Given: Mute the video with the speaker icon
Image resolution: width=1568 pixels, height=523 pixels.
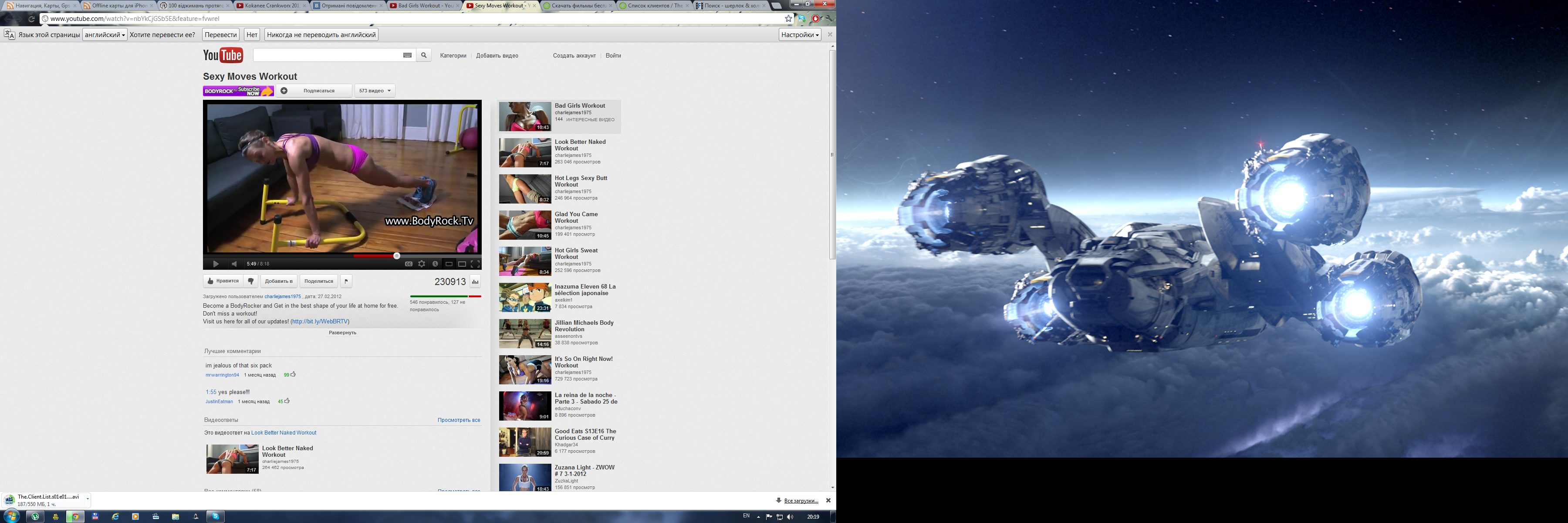Looking at the screenshot, I should tap(234, 264).
